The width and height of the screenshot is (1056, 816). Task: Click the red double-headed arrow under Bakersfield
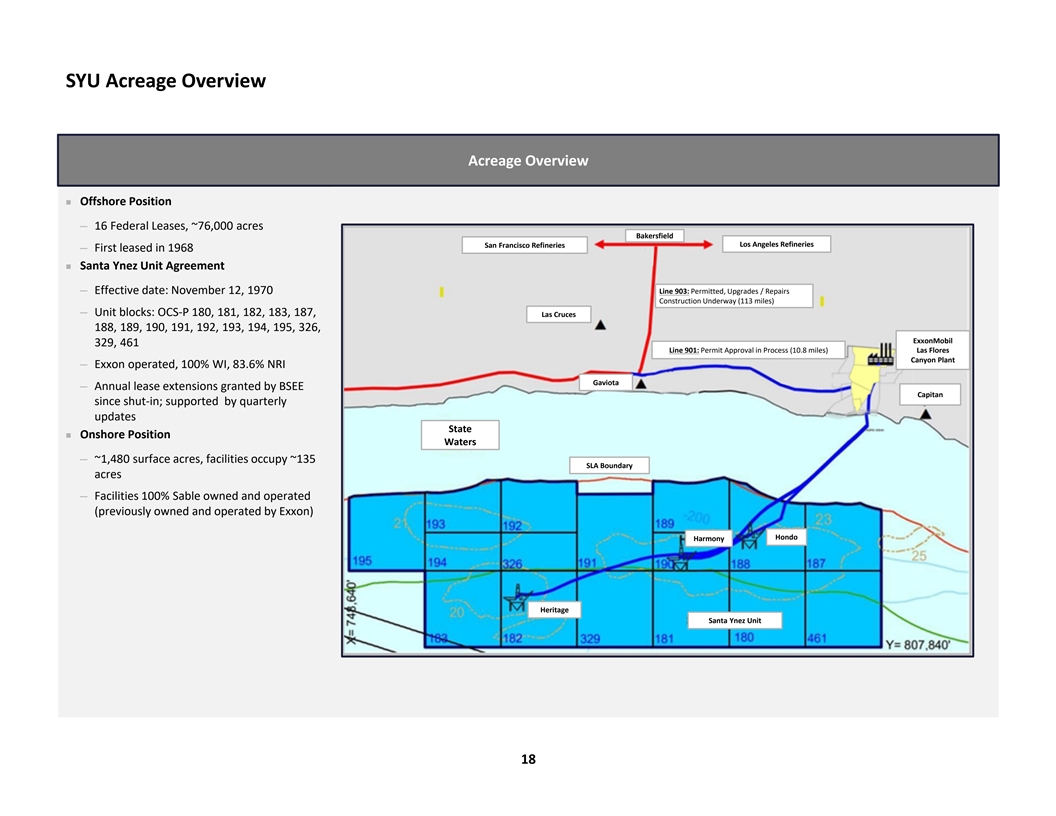tap(652, 244)
